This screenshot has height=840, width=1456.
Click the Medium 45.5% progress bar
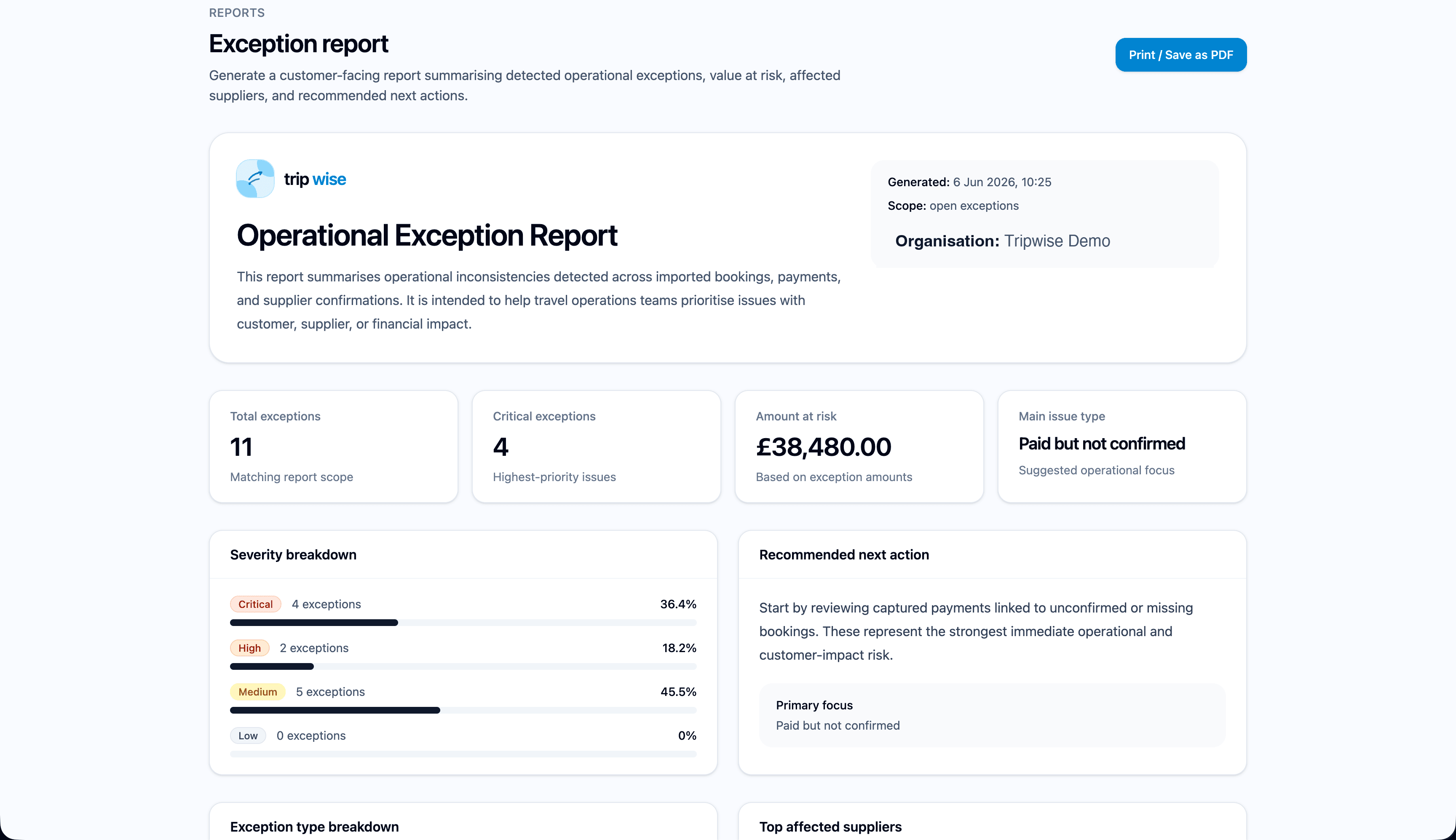pos(463,710)
